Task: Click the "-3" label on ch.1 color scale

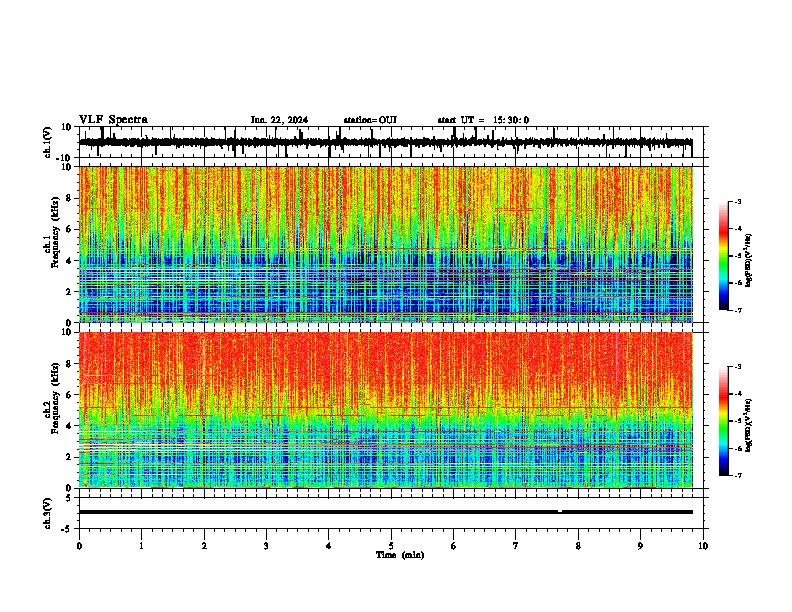Action: tap(738, 201)
